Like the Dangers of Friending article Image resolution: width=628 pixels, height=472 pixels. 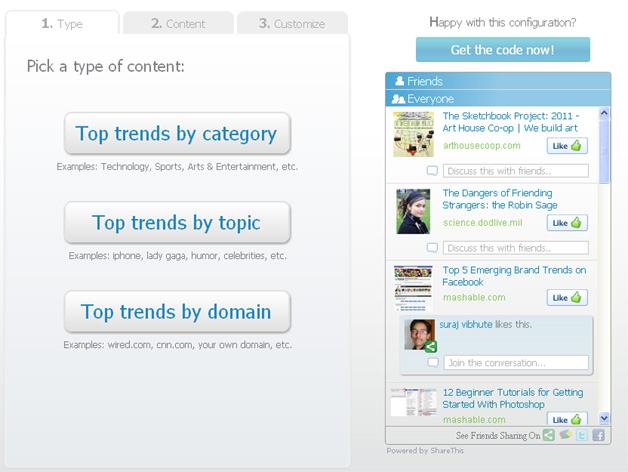click(567, 223)
